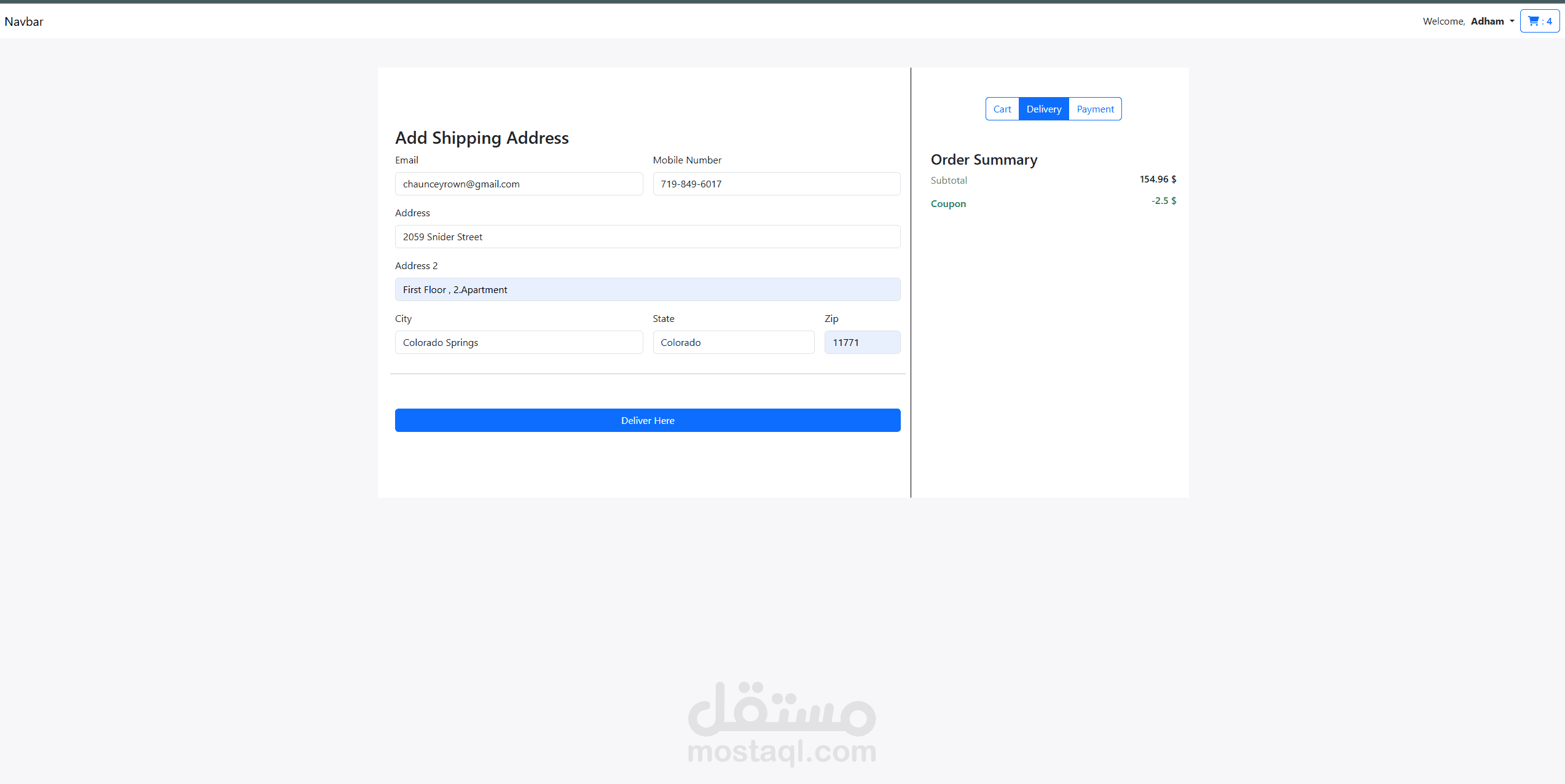
Task: Click the coupon discount -2.5 $
Action: (x=1163, y=201)
